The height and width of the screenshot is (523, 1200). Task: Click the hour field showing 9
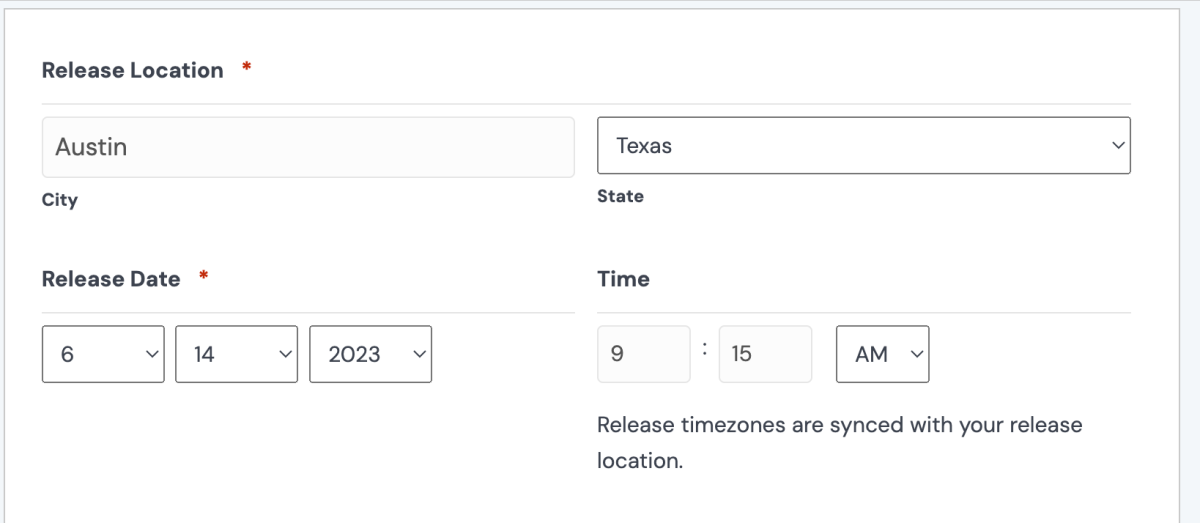[x=643, y=354]
